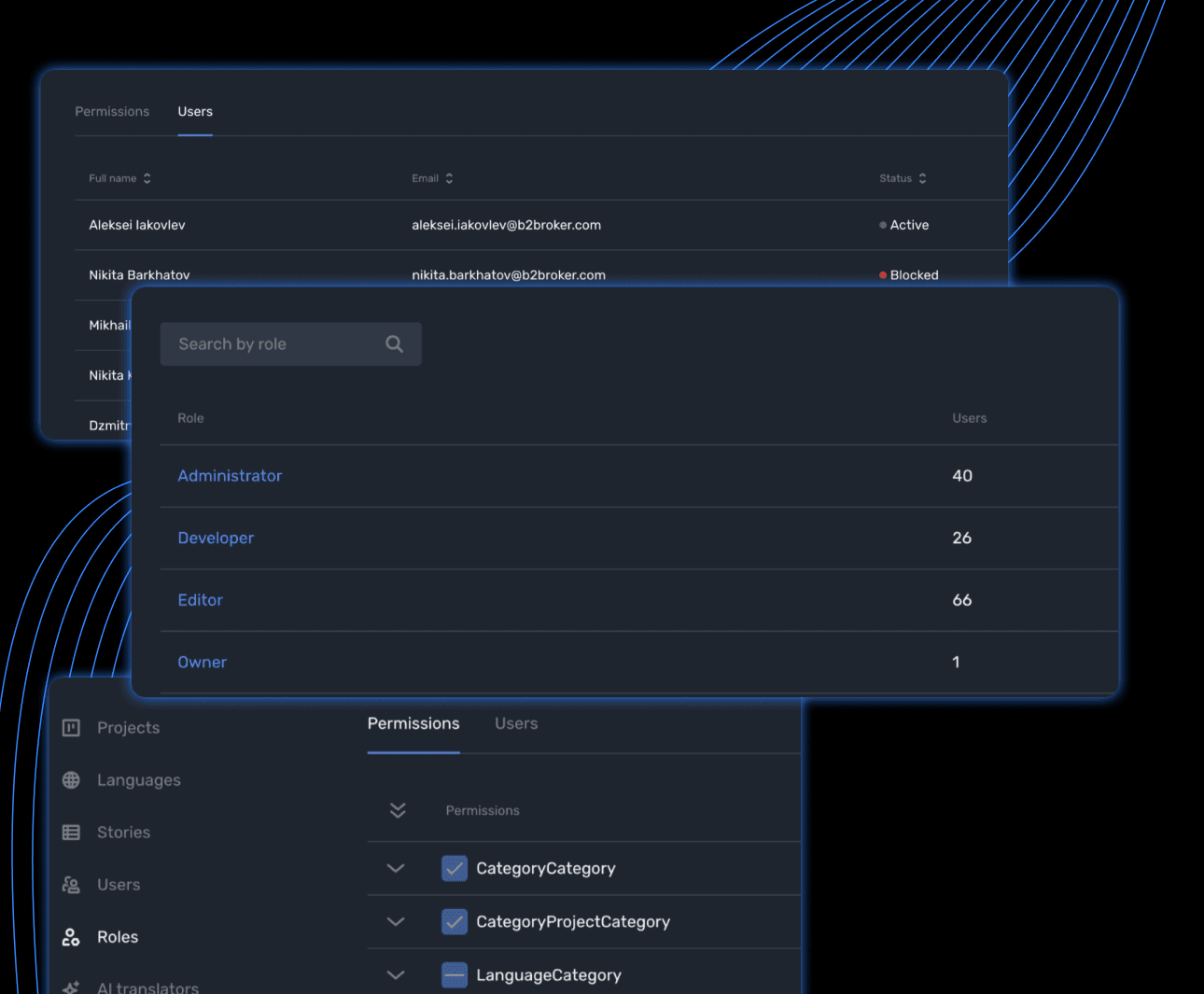Open the Projects section in the sidebar
1204x994 pixels.
pos(71,727)
